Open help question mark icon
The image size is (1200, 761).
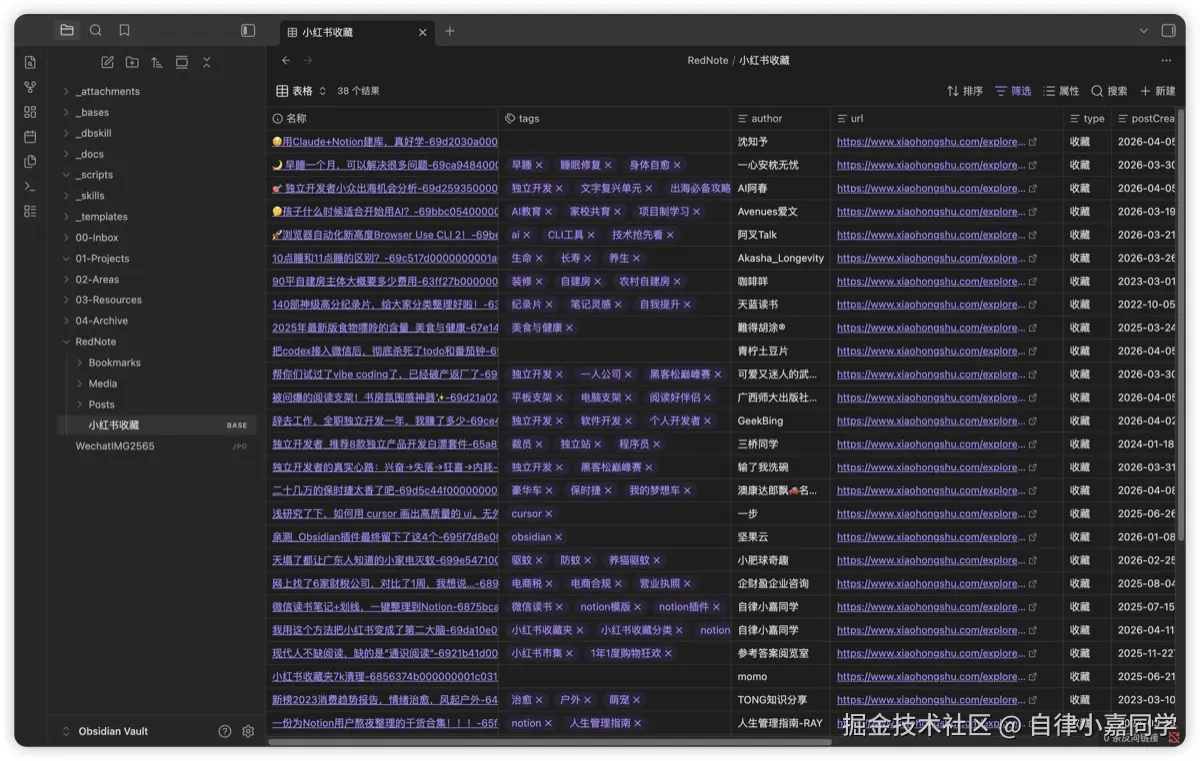225,731
